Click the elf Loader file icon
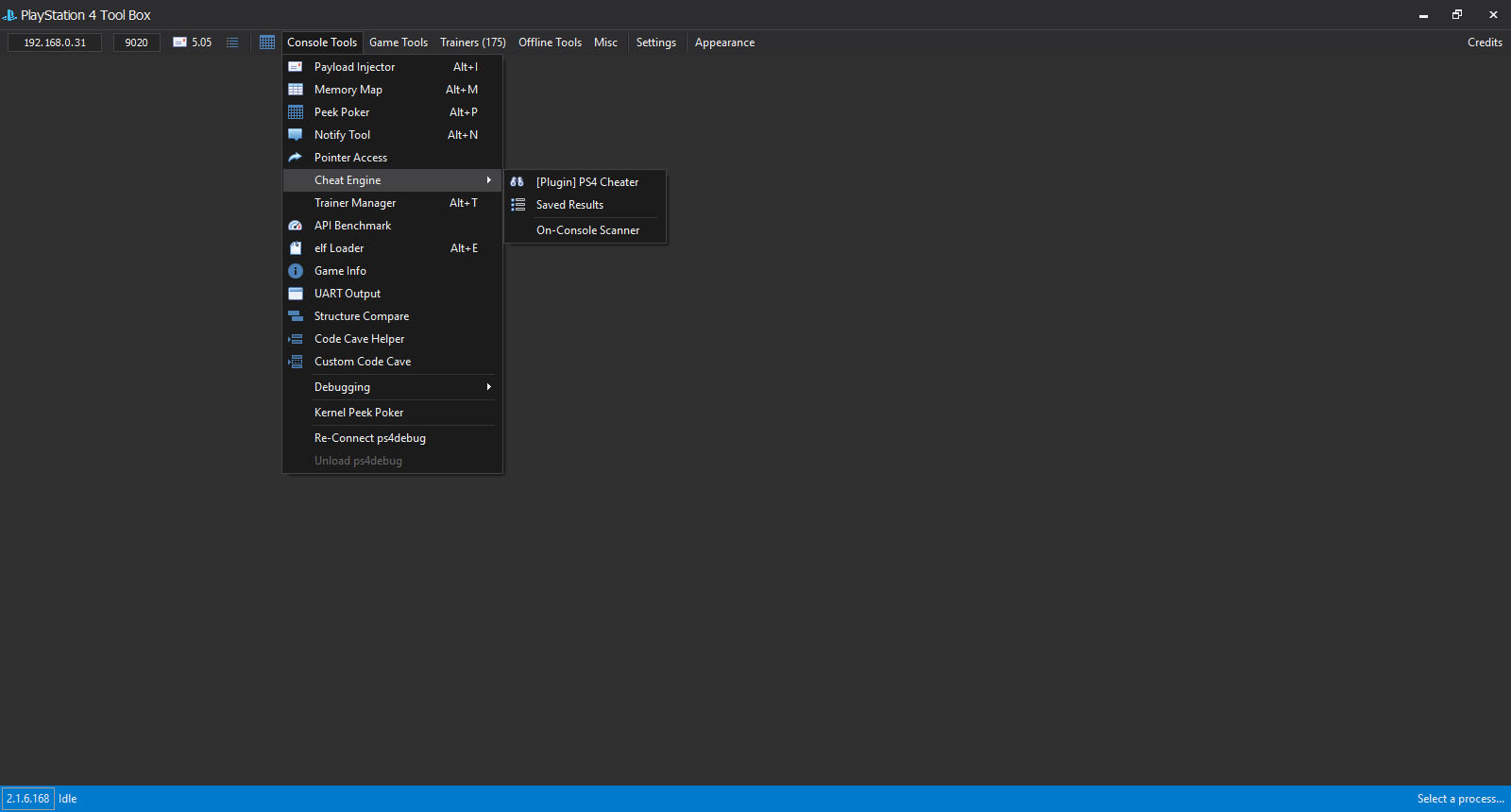 (296, 248)
